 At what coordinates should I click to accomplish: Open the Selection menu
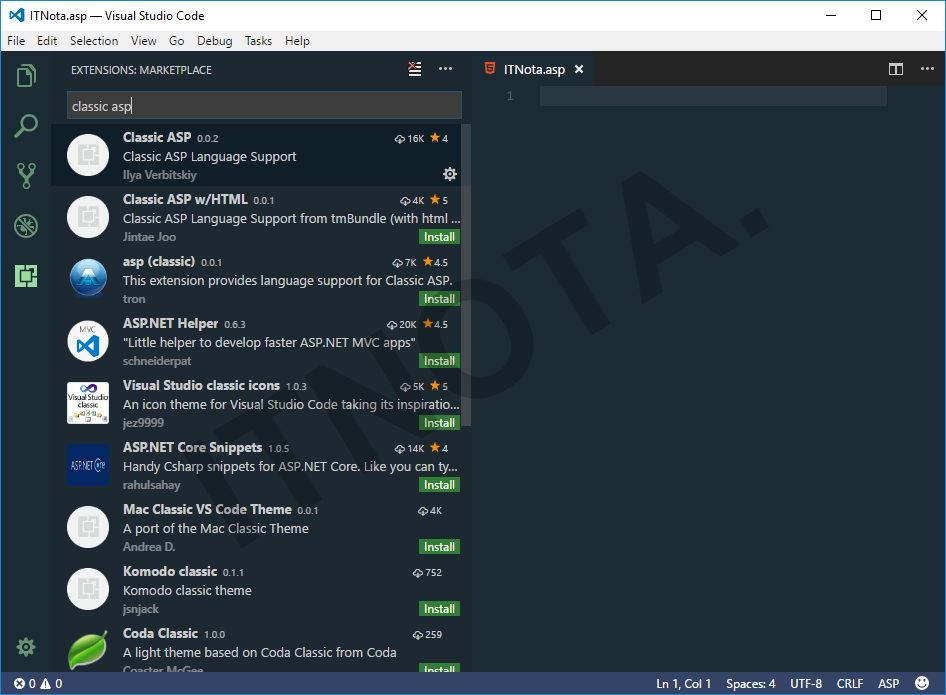[x=94, y=41]
